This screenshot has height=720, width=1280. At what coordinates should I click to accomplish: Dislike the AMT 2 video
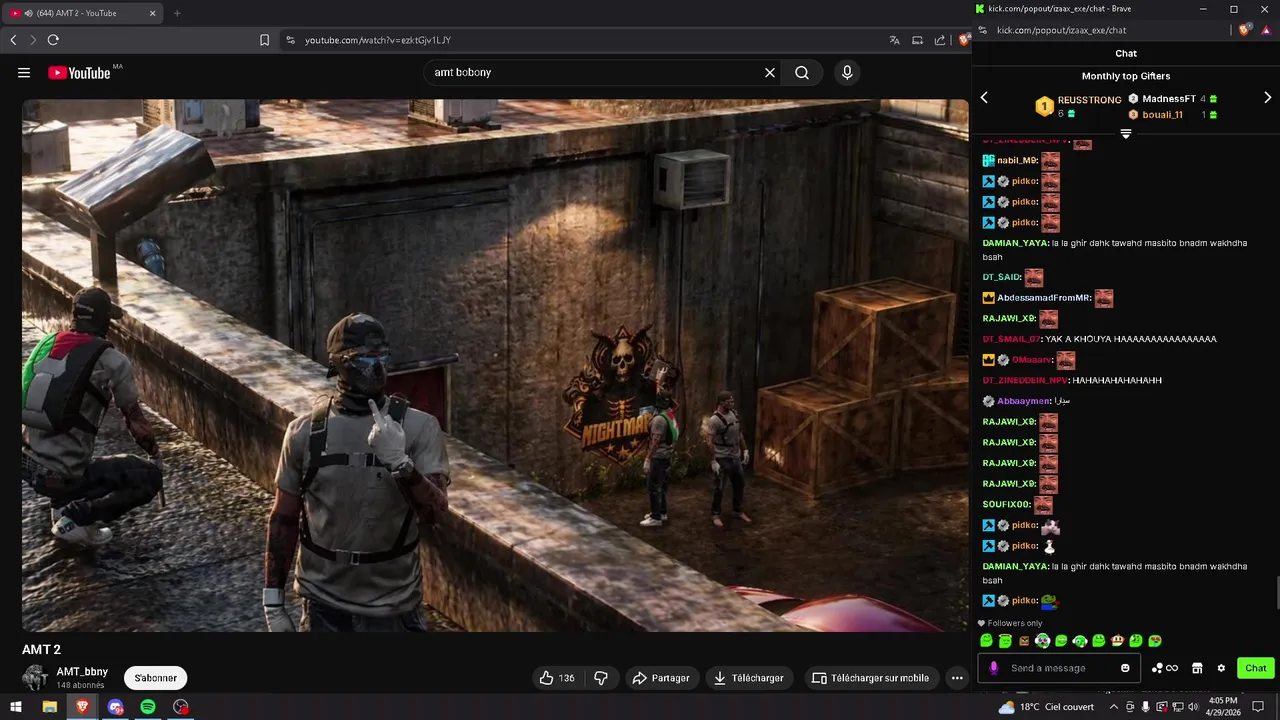point(601,678)
